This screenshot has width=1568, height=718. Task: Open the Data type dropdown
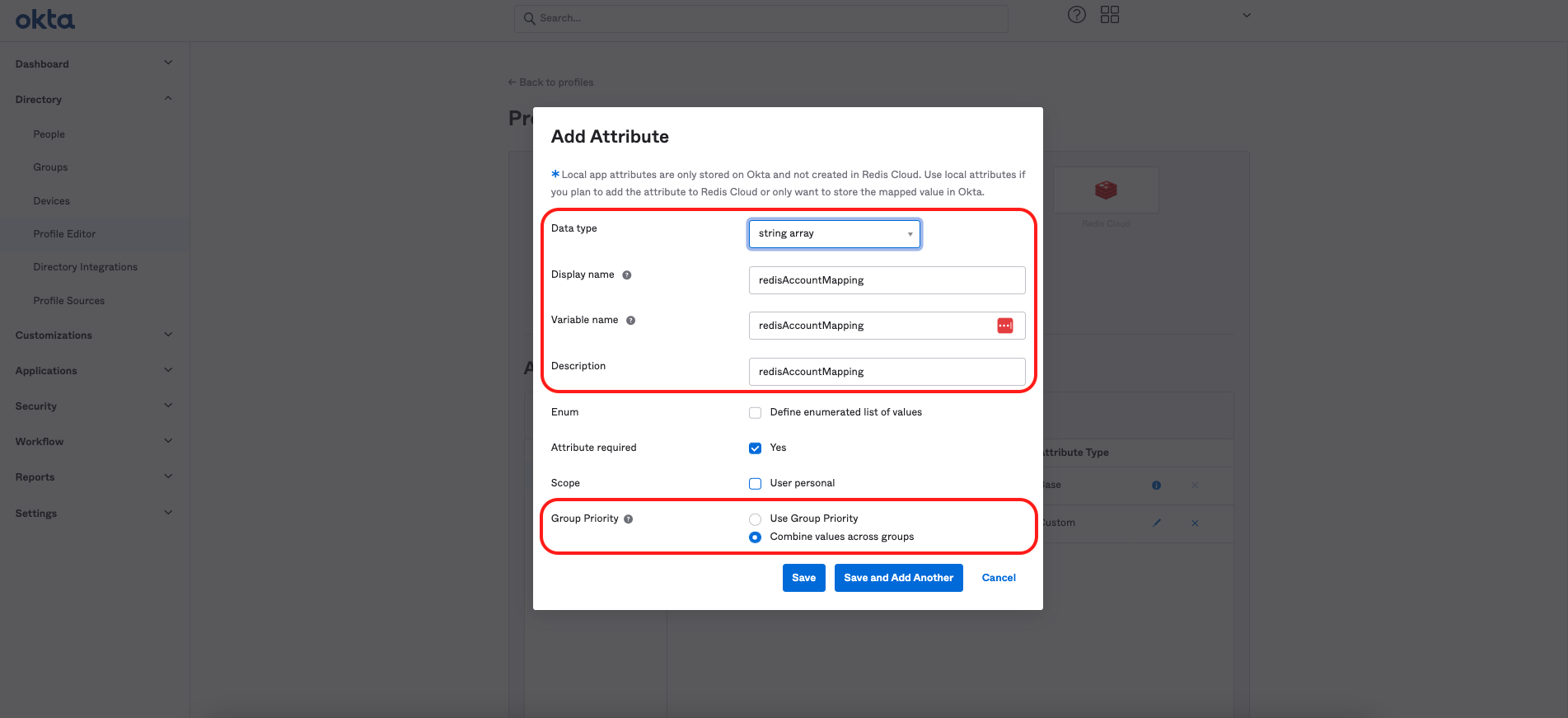pyautogui.click(x=834, y=234)
